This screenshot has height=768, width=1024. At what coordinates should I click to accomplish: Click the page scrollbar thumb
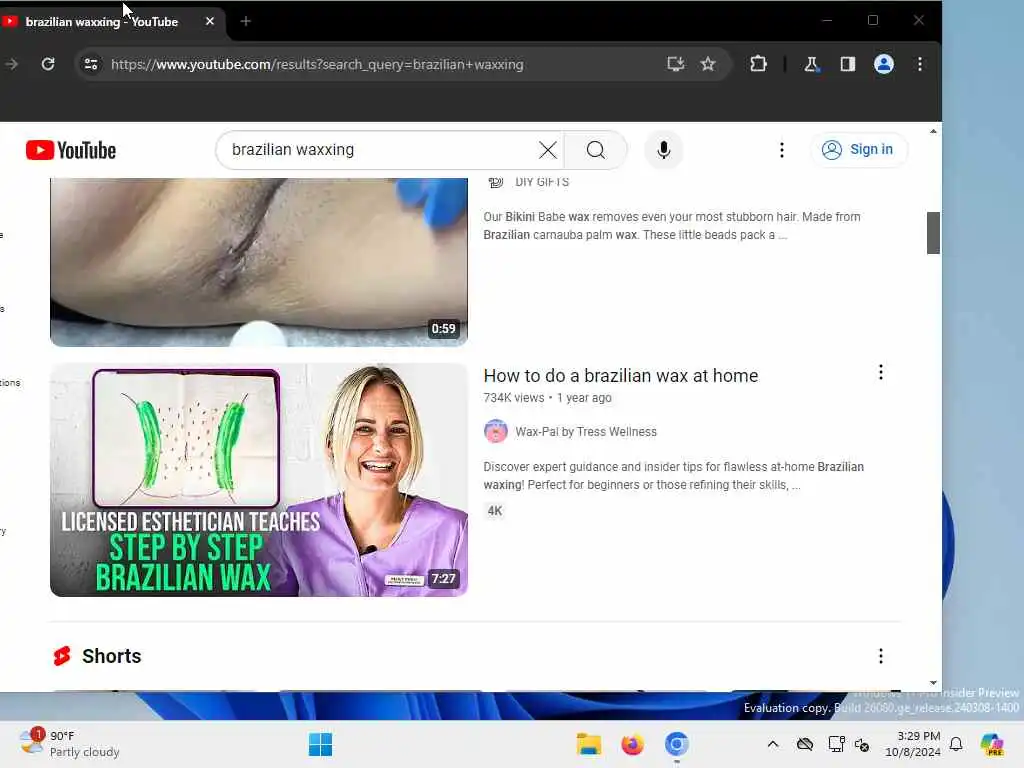[933, 232]
